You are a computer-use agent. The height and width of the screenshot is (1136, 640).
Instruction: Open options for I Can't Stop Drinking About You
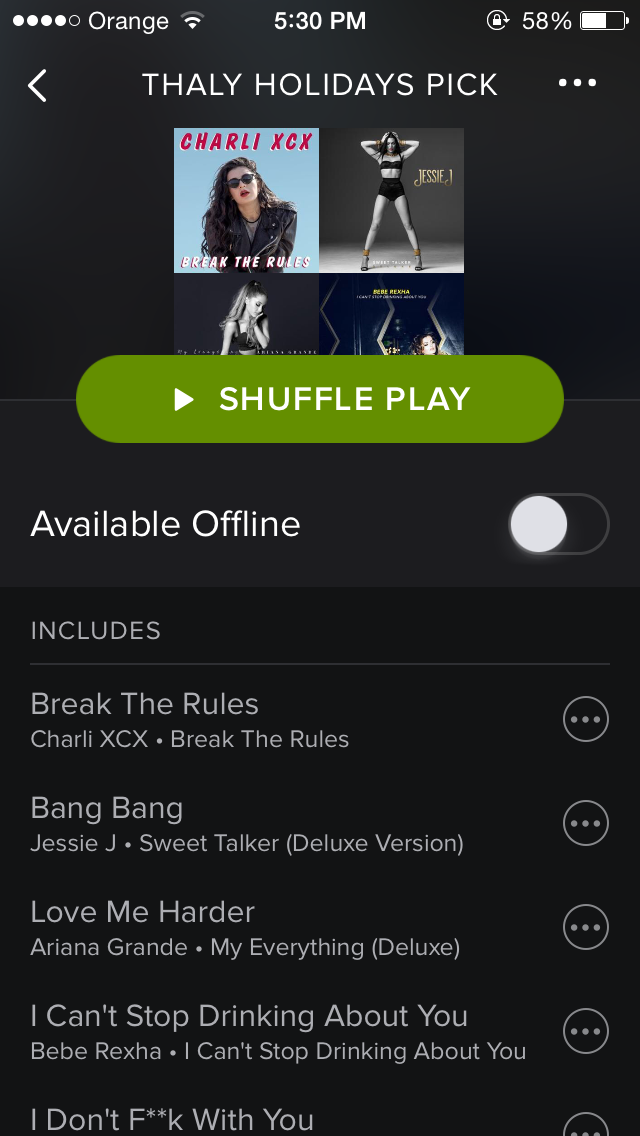[586, 1030]
